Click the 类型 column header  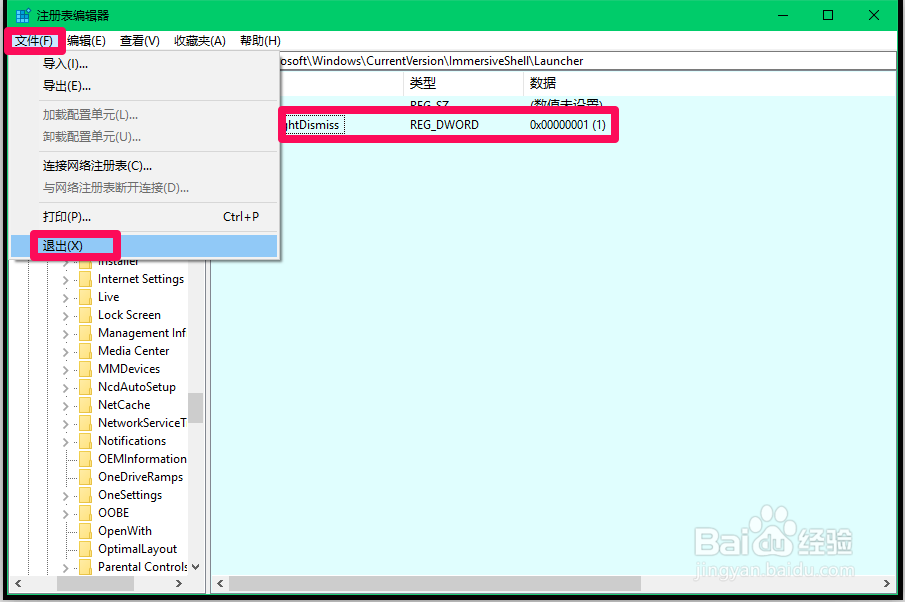point(463,84)
